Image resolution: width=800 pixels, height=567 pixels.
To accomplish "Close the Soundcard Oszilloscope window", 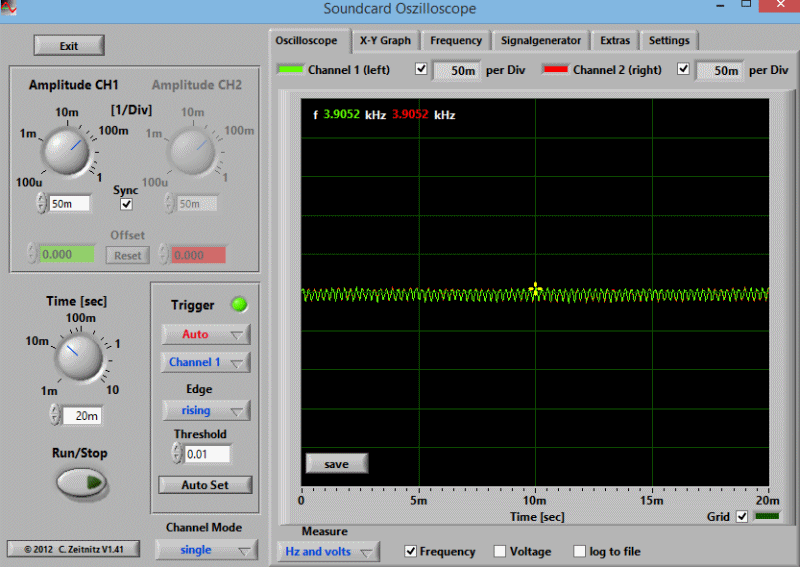I will [x=780, y=5].
